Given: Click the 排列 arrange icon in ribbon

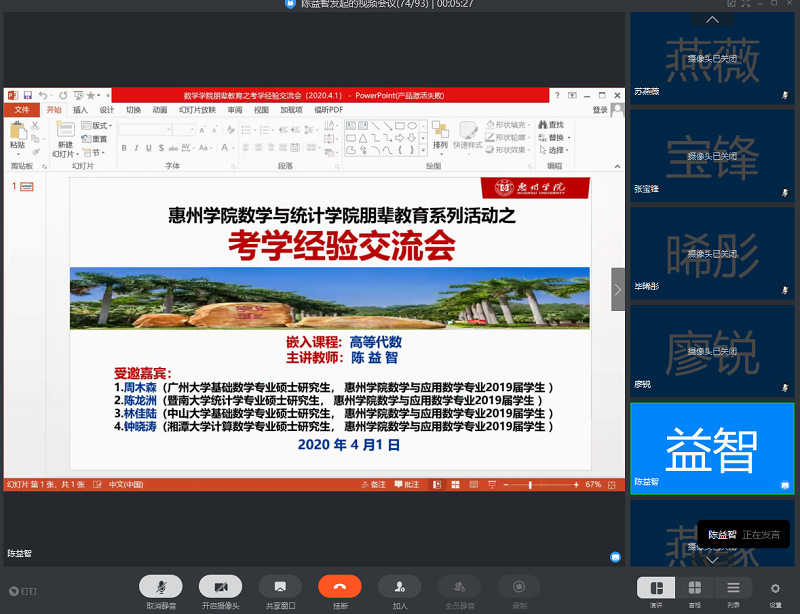Looking at the screenshot, I should (x=440, y=134).
